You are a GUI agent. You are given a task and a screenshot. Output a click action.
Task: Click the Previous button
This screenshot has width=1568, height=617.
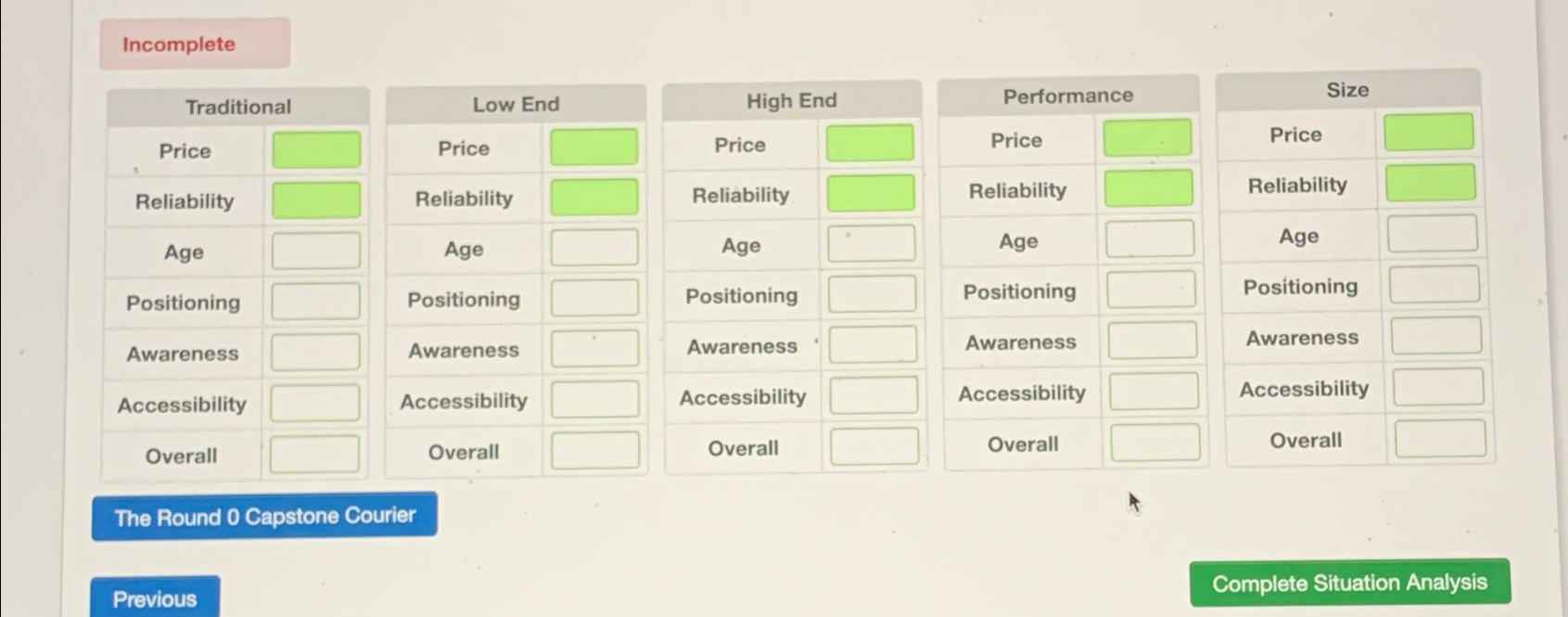154,598
